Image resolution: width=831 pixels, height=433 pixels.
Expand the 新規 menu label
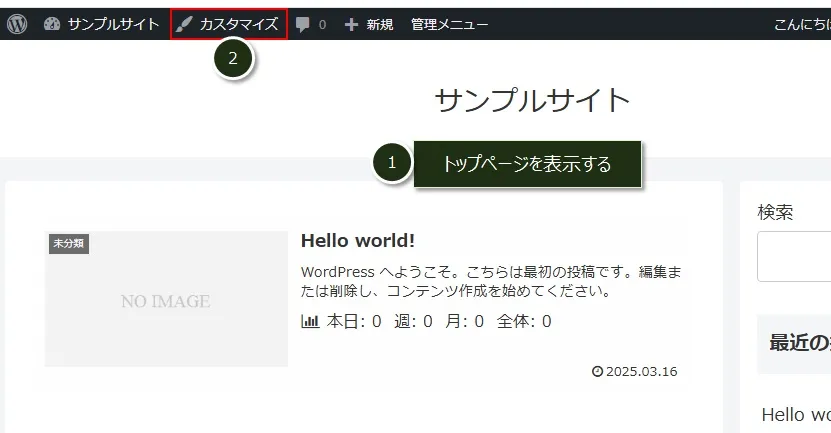[x=379, y=24]
